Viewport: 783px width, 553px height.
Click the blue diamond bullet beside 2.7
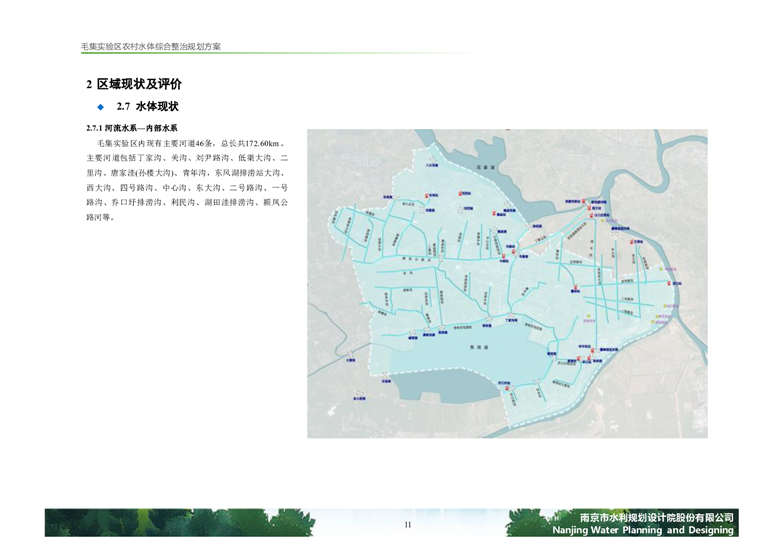pyautogui.click(x=100, y=106)
